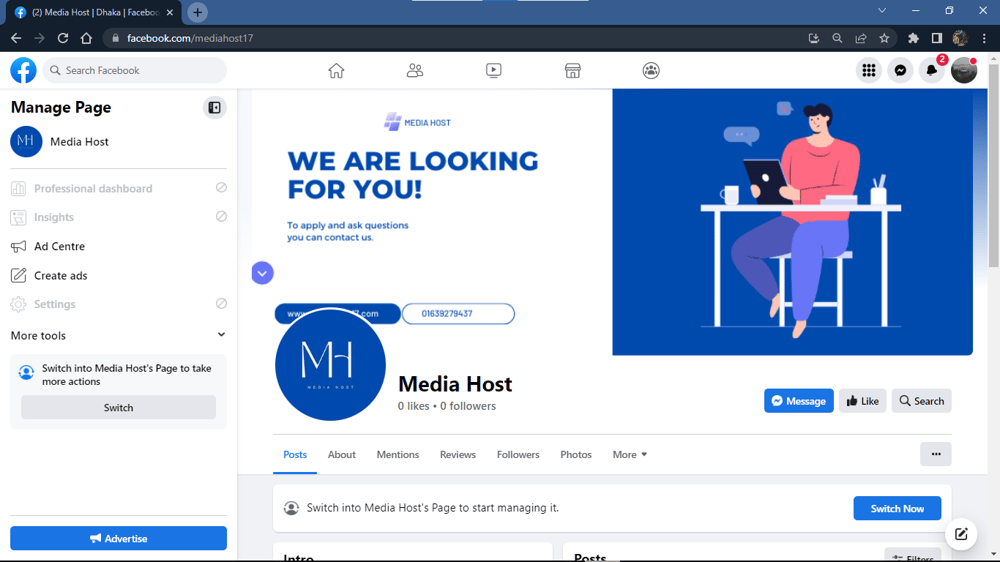This screenshot has width=1000, height=562.
Task: Click the '0 likes • 0 followers' text
Action: click(446, 406)
